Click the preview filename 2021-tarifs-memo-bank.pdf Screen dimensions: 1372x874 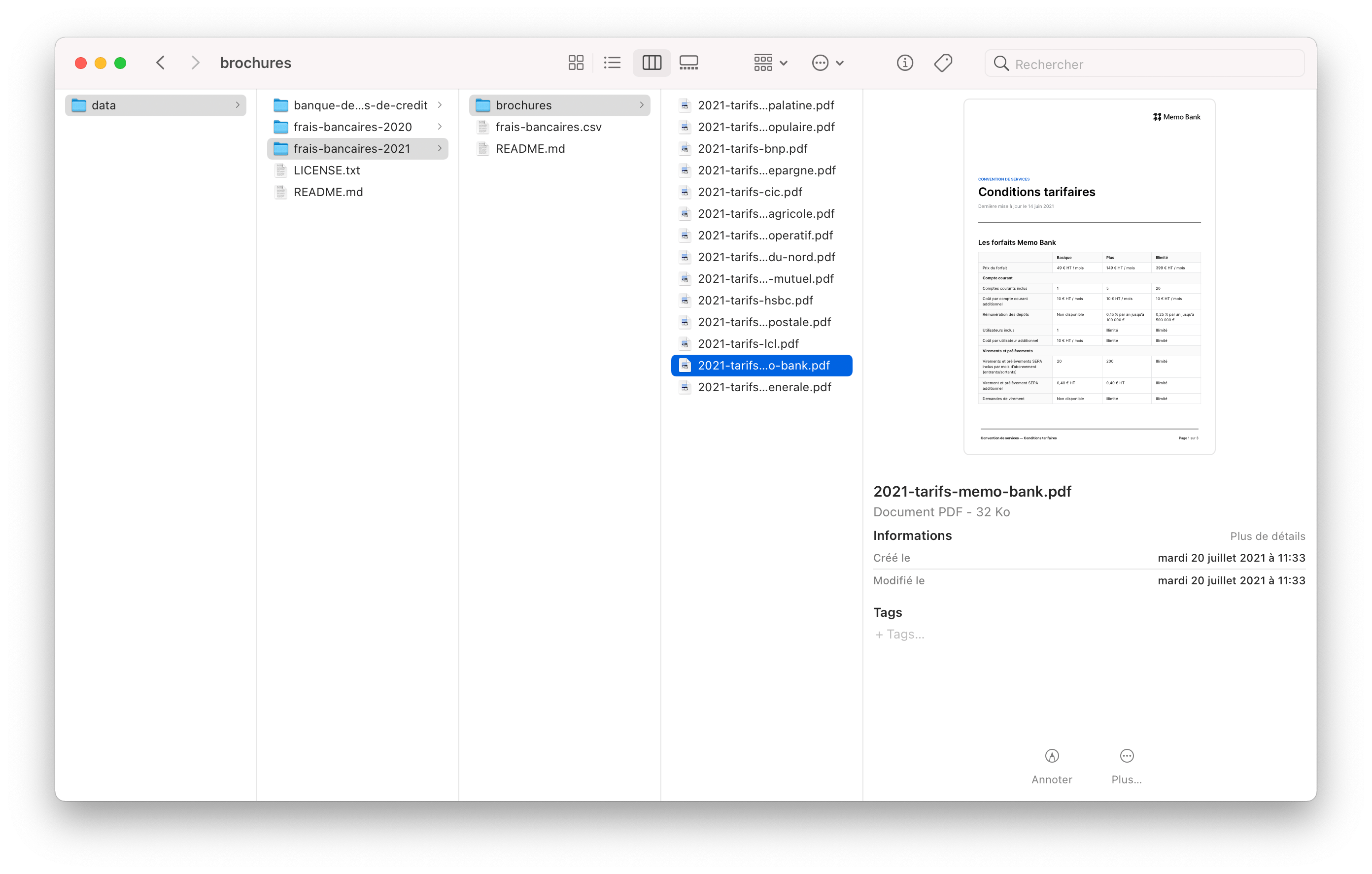972,491
